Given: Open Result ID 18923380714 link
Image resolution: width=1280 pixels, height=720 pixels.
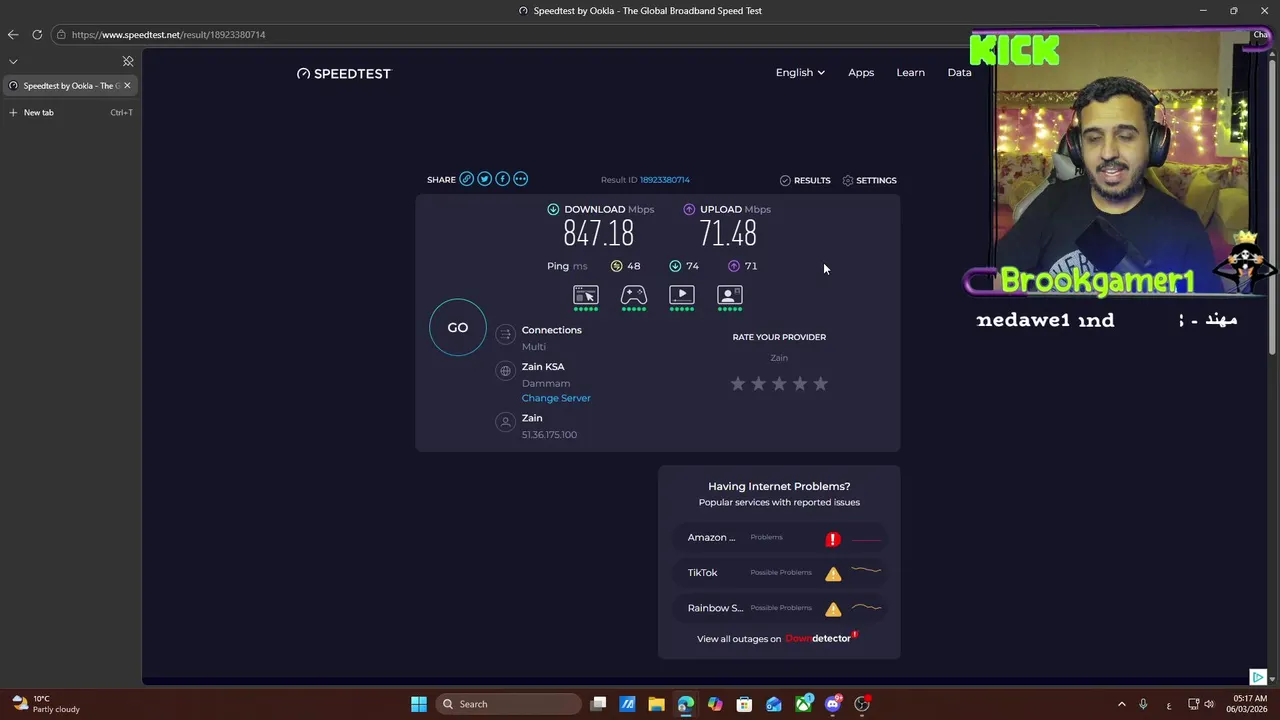Looking at the screenshot, I should [665, 180].
